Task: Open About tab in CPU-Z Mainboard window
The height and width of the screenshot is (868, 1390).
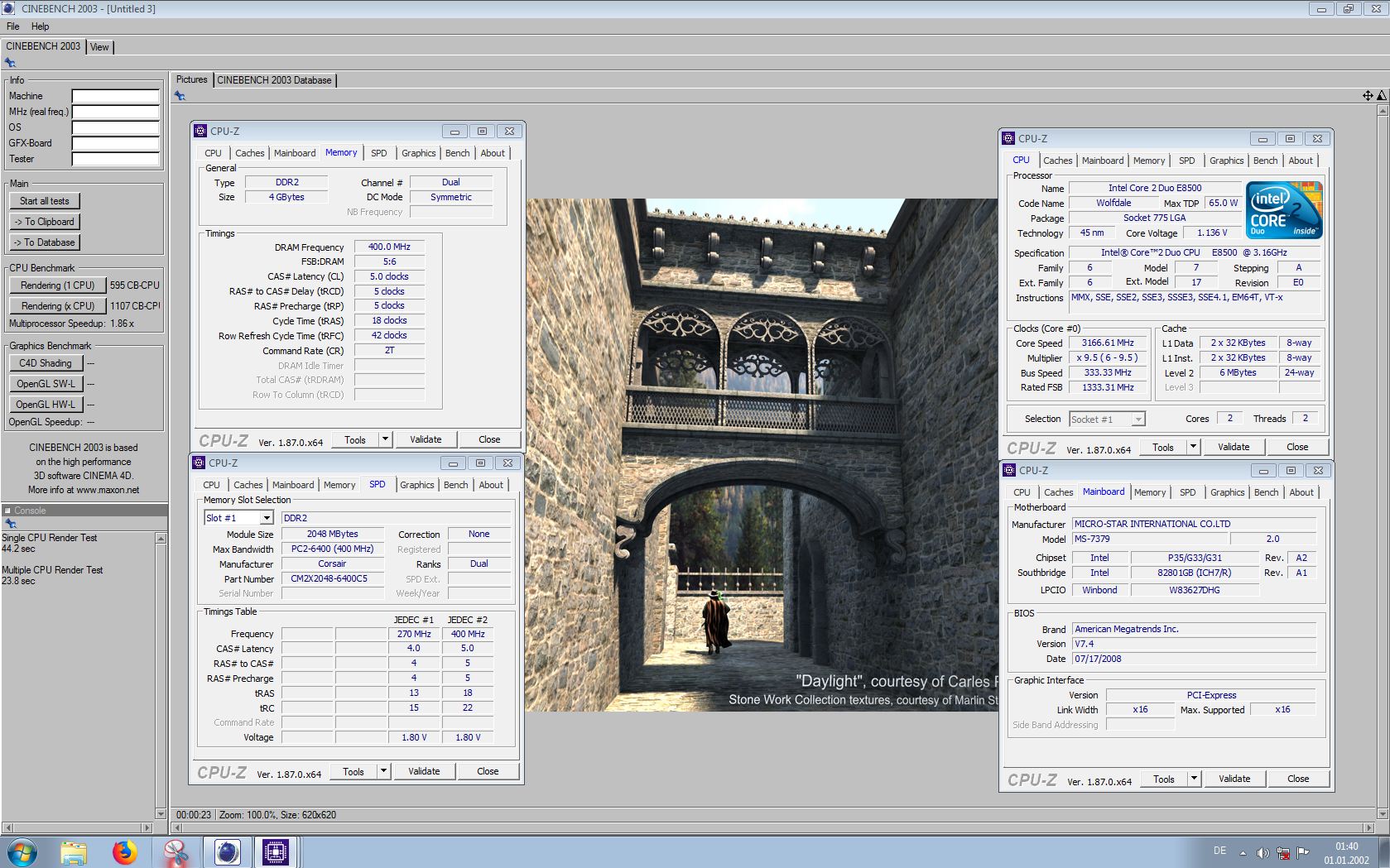Action: 1301,492
